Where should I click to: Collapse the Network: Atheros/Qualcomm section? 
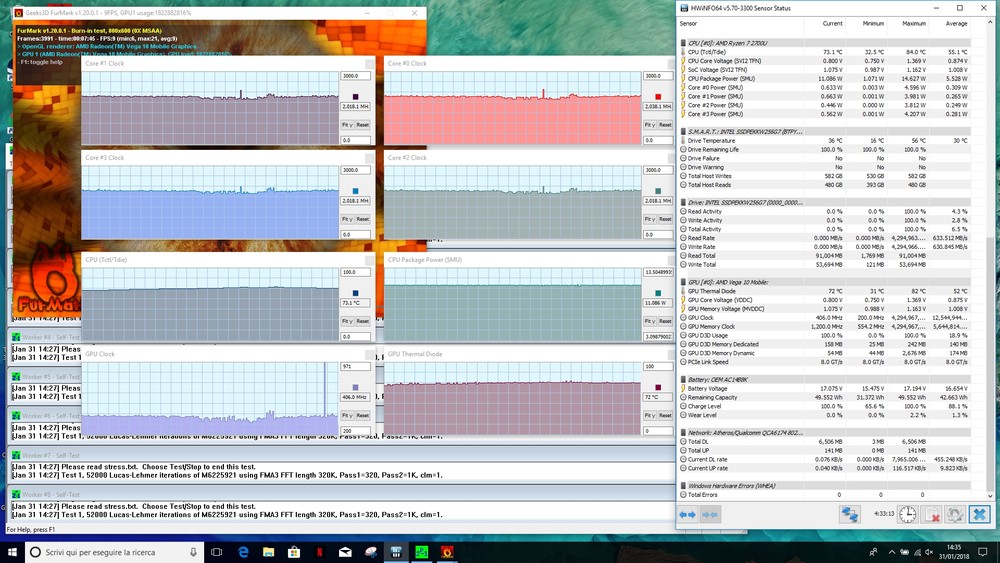[x=684, y=432]
